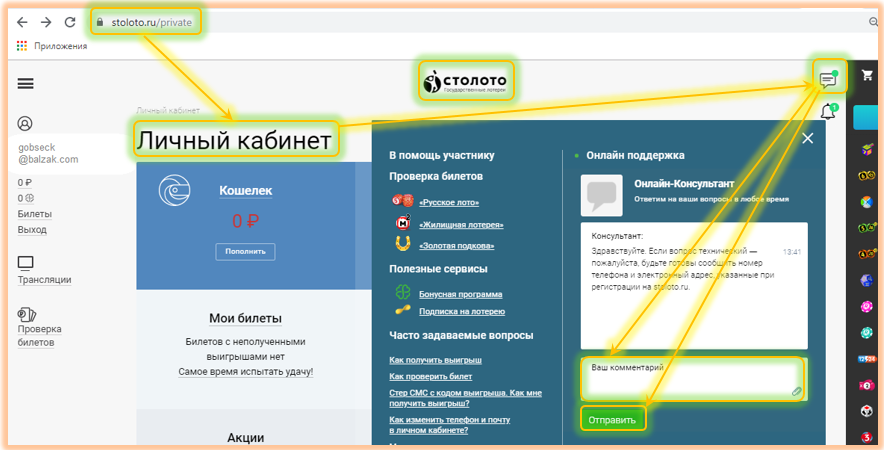The height and width of the screenshot is (450, 884).
Task: Click the 0 ₽ balance in sidebar
Action: point(25,183)
